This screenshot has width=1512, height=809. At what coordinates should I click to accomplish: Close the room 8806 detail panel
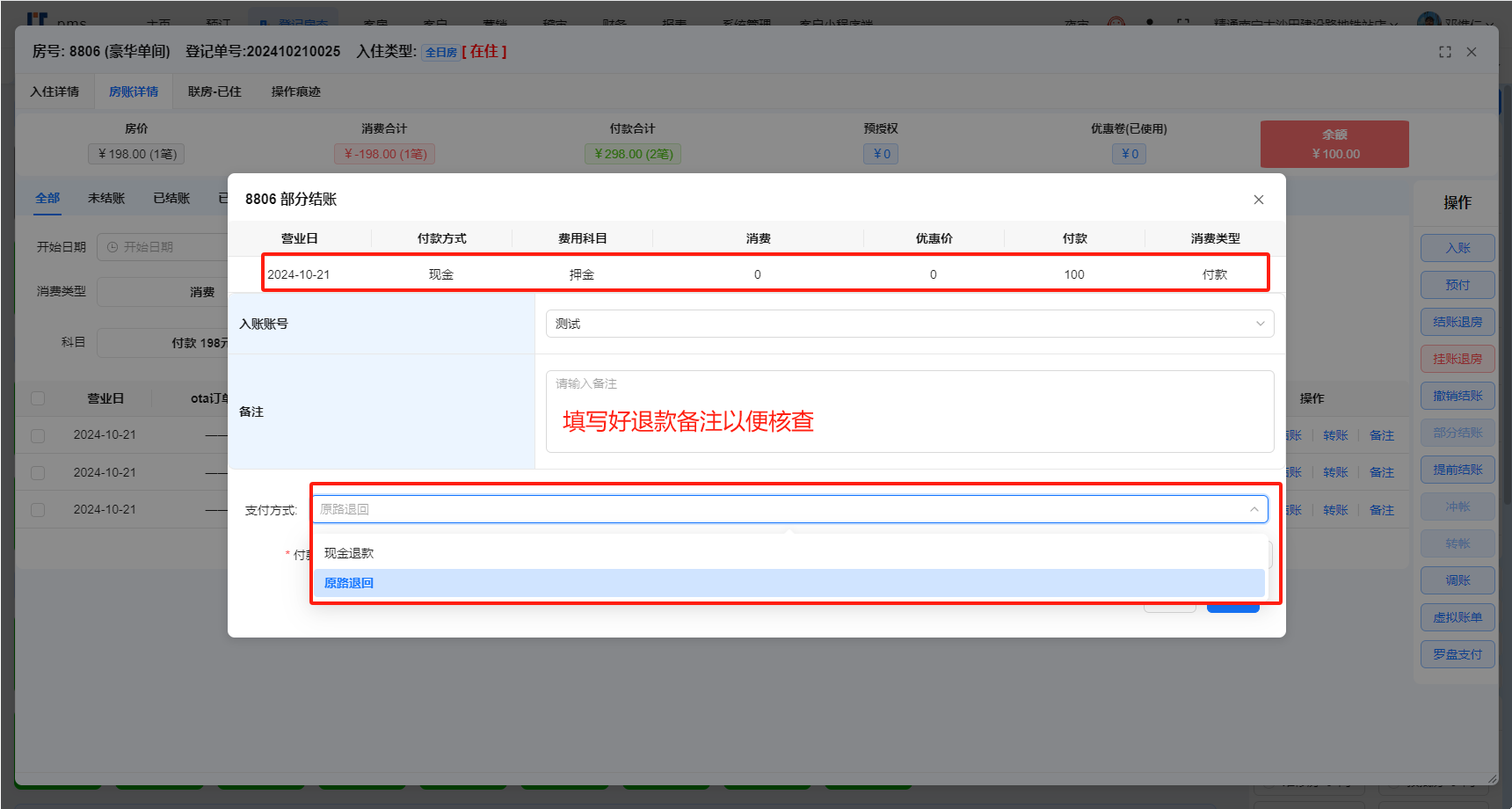[x=1471, y=52]
